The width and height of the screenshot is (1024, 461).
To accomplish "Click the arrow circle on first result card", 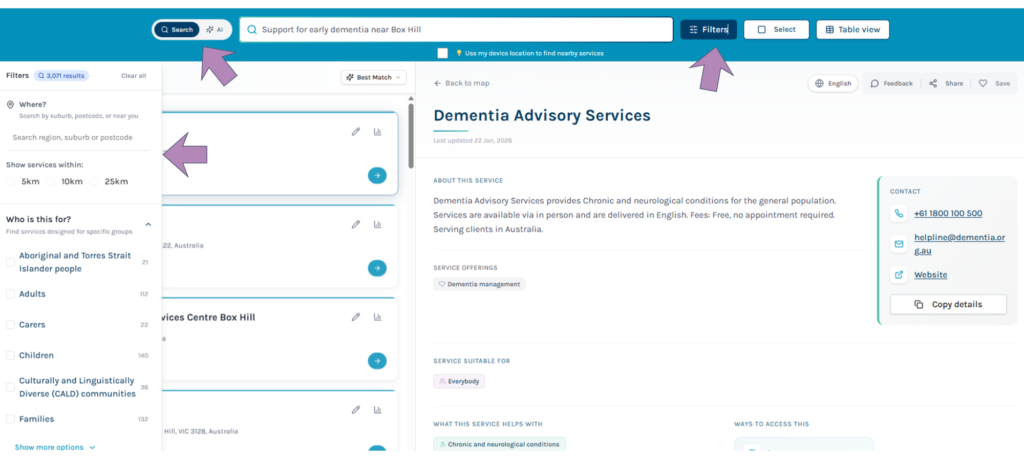I will 377,175.
